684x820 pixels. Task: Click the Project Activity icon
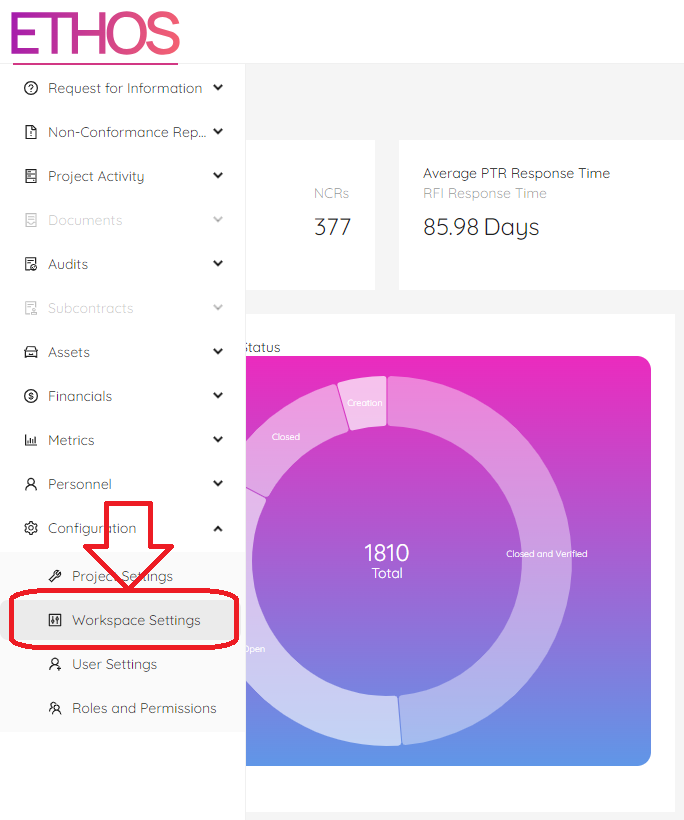click(x=31, y=176)
